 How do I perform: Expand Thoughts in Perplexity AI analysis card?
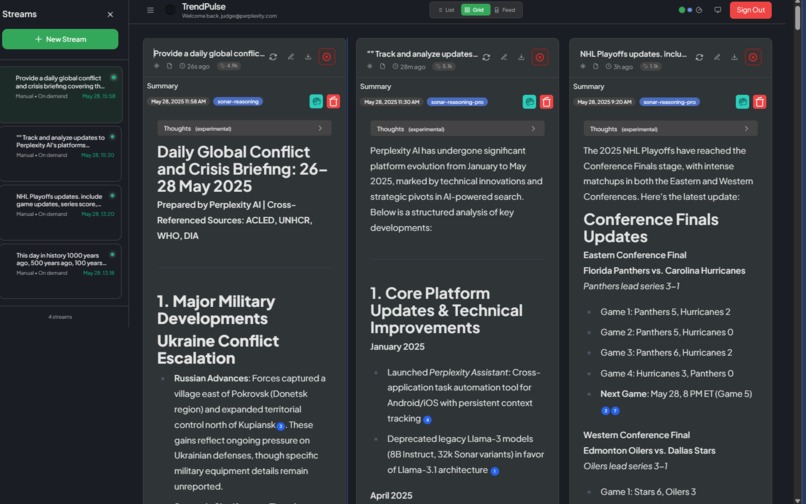[457, 129]
